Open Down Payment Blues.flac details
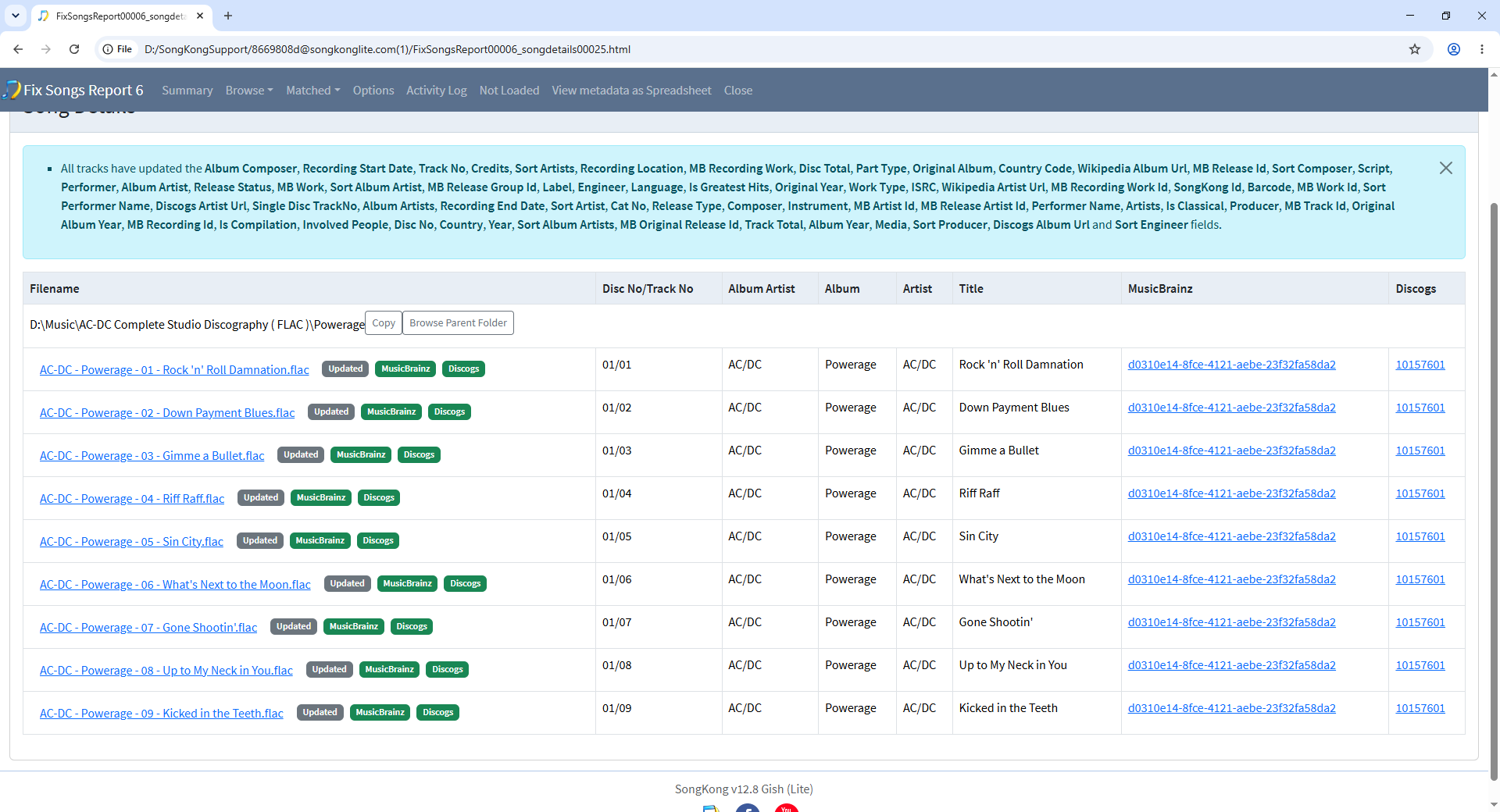This screenshot has height=812, width=1500. [167, 413]
